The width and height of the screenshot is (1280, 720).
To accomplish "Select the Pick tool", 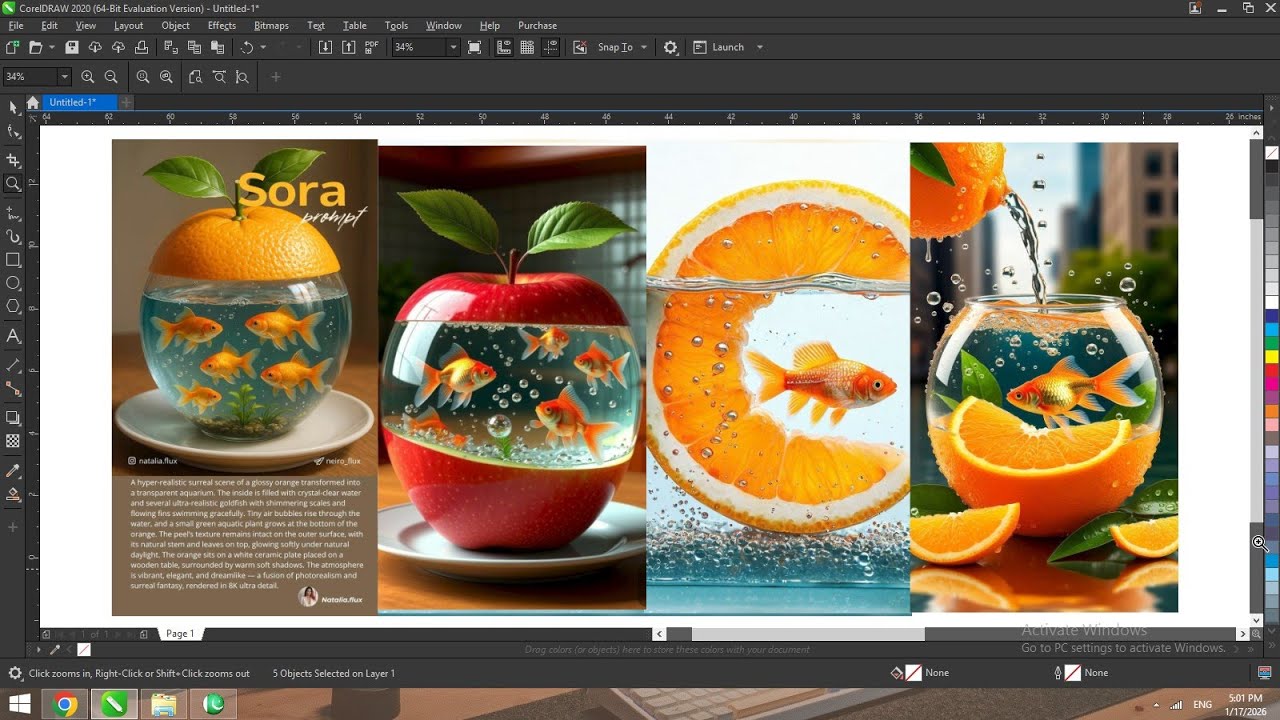I will pos(13,107).
